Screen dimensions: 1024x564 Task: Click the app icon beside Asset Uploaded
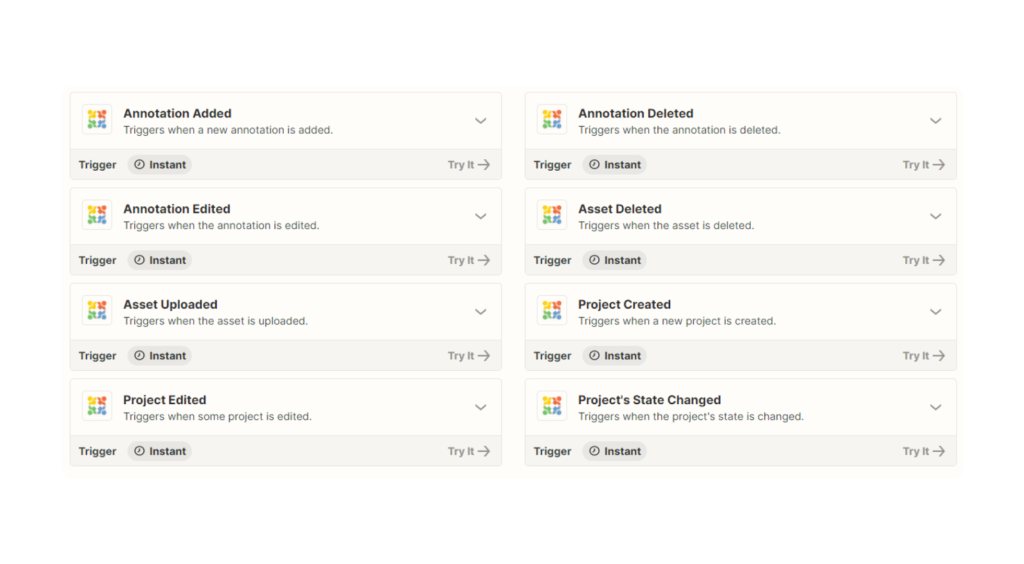[x=97, y=310]
